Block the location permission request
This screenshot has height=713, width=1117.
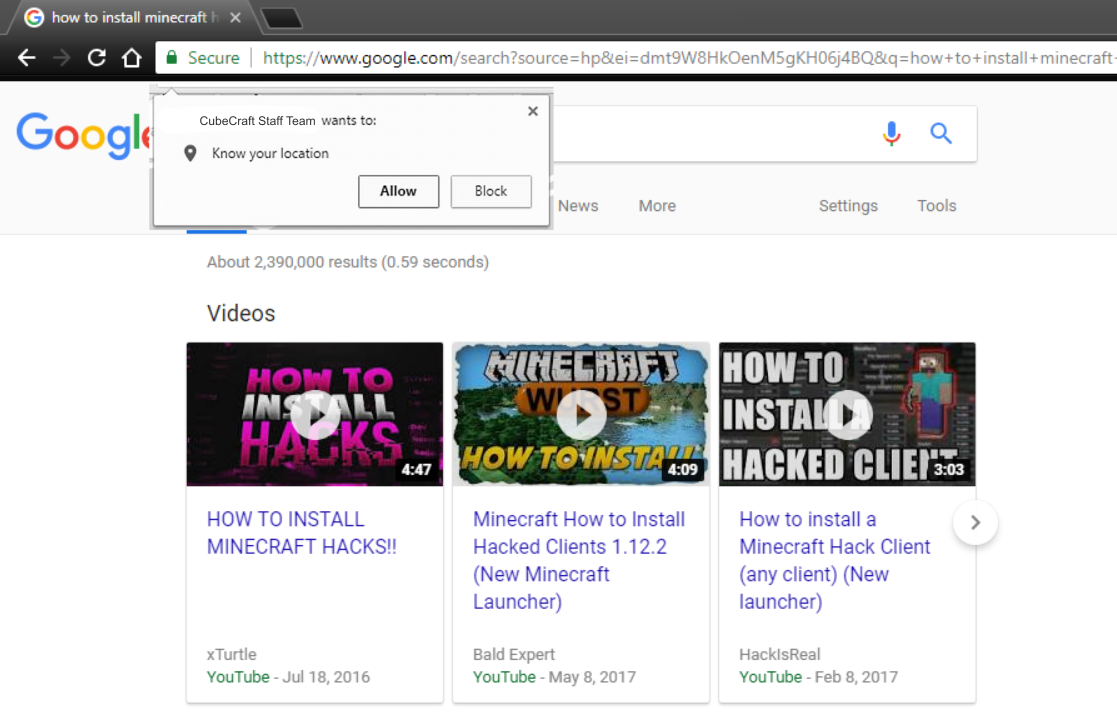click(x=491, y=192)
